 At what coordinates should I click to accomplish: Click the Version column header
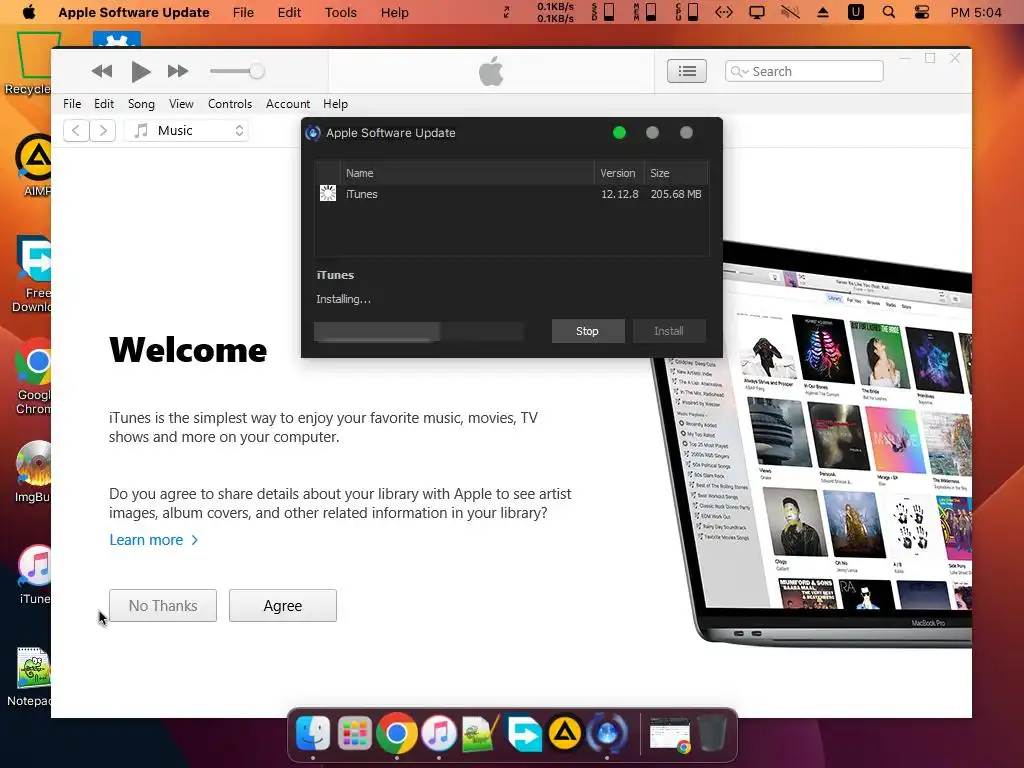[618, 173]
